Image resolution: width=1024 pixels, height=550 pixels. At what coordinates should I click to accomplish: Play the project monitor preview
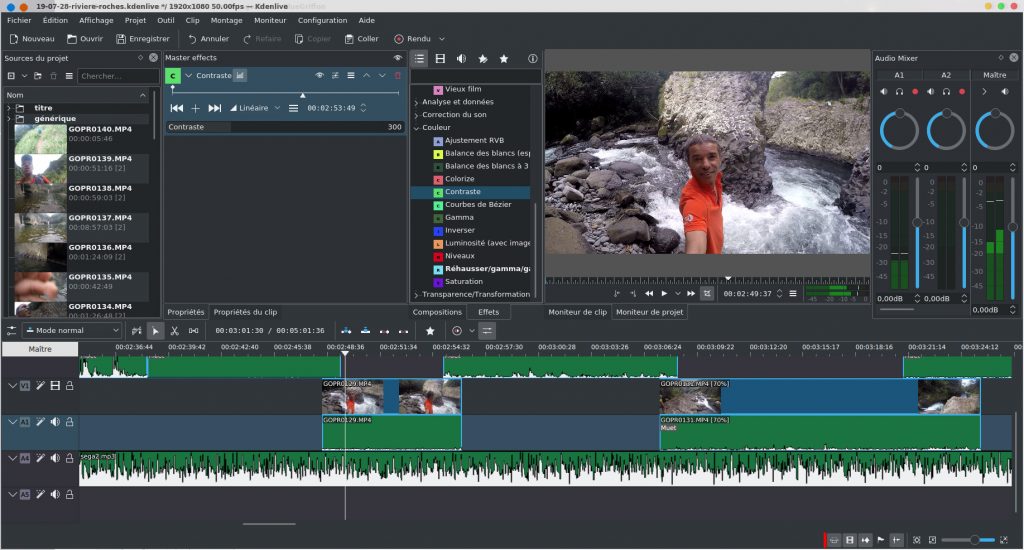tap(664, 294)
